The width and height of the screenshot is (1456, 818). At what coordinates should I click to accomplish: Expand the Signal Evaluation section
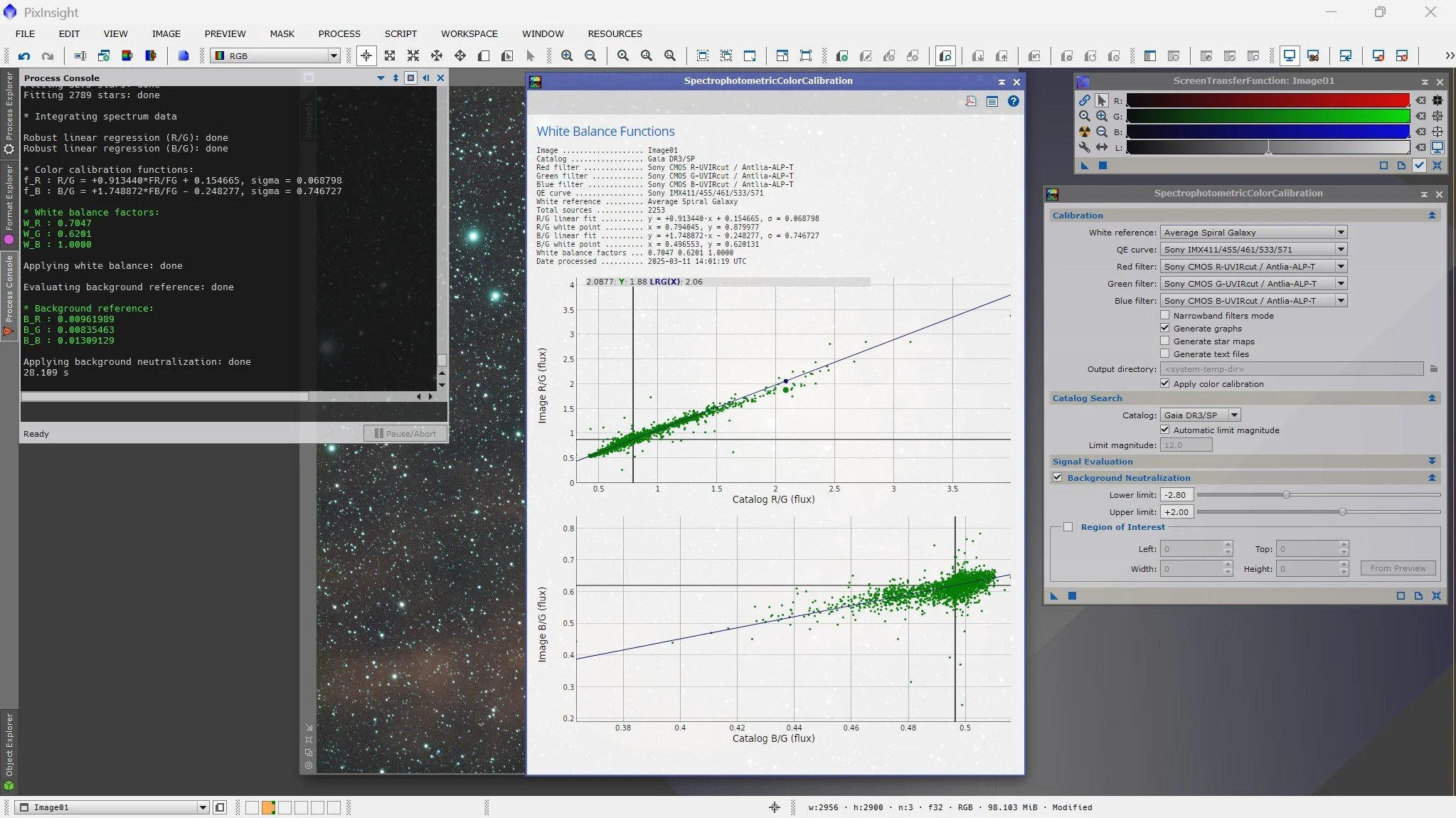1432,461
